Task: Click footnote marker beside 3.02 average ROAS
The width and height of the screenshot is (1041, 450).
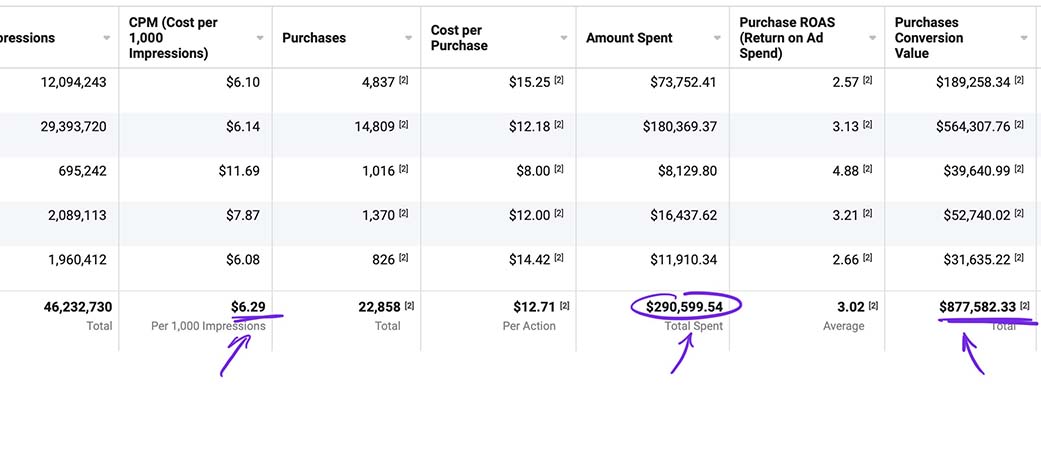Action: click(x=873, y=306)
